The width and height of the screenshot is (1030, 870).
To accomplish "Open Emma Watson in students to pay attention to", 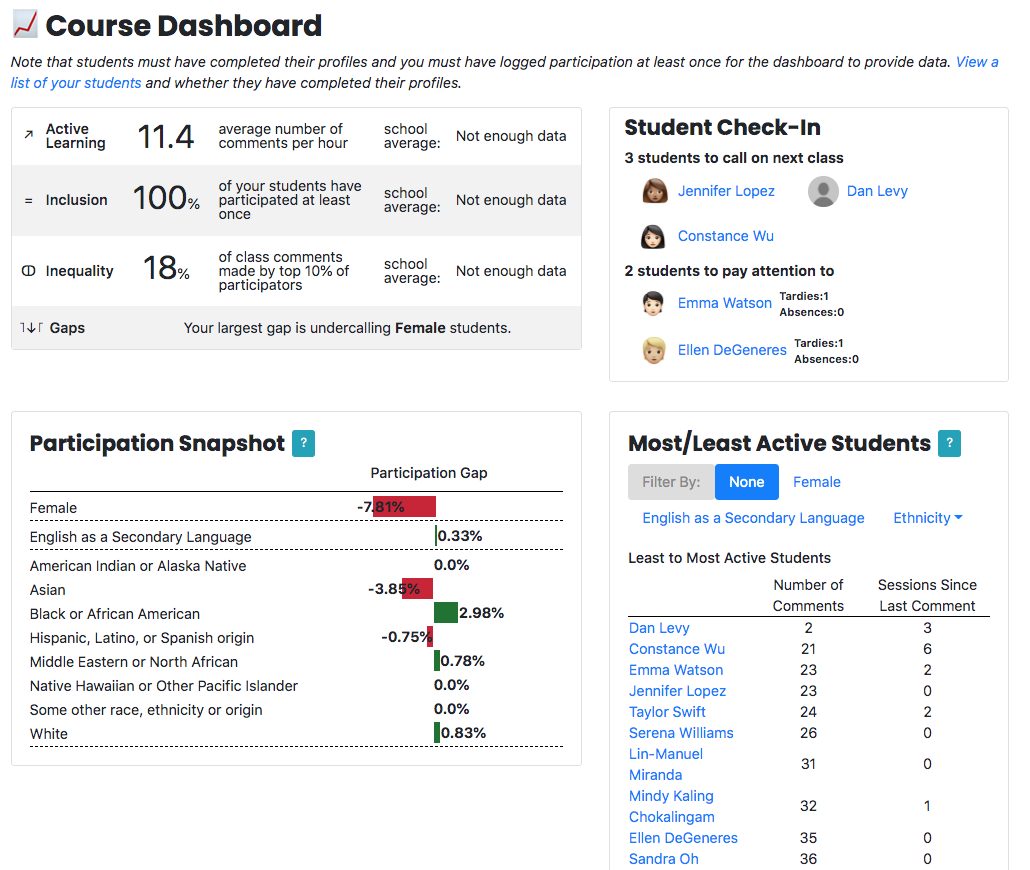I will tap(725, 303).
